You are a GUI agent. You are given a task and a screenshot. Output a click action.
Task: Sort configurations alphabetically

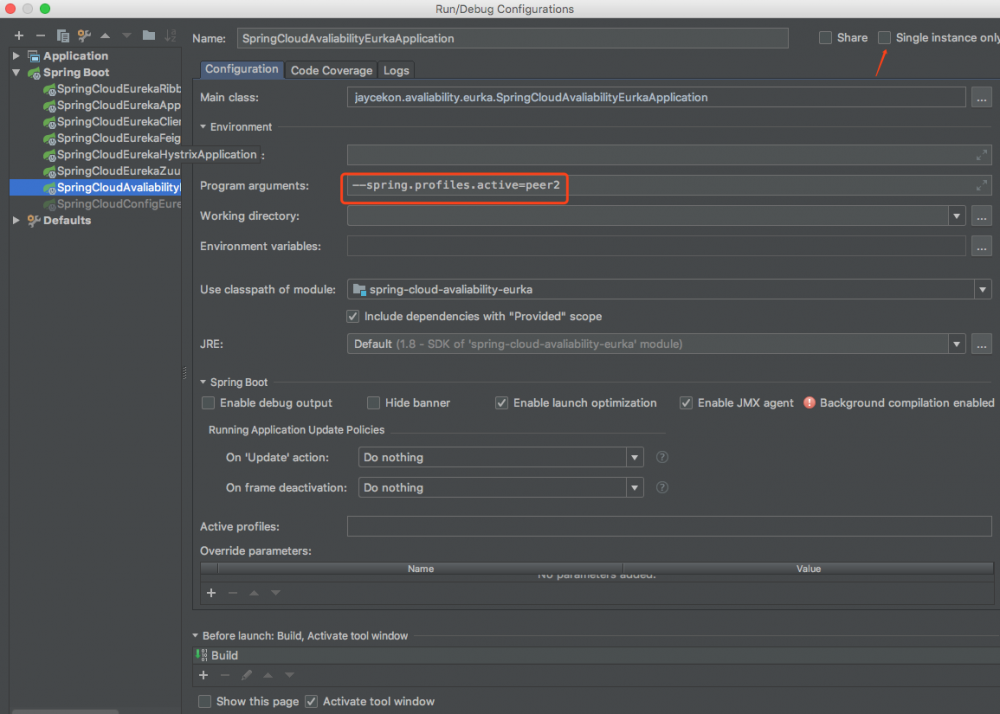[x=170, y=36]
